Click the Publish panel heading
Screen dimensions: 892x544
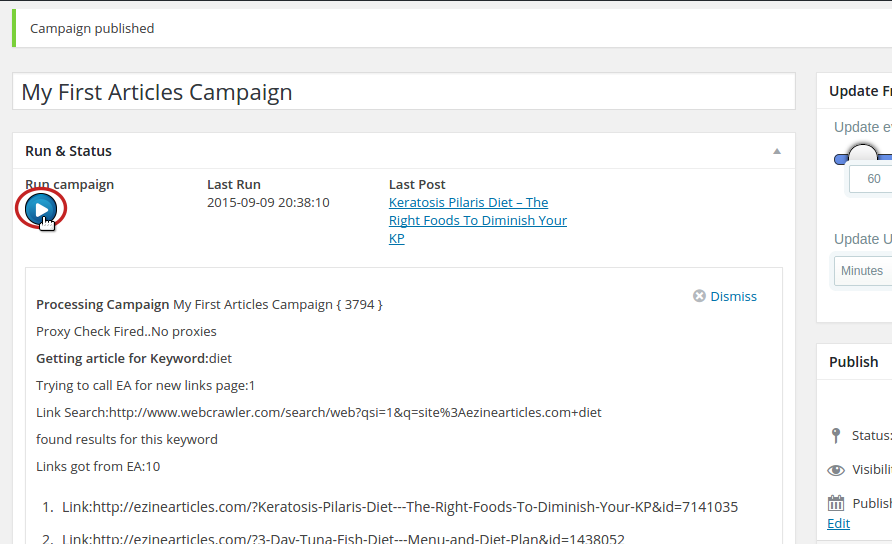pos(853,362)
